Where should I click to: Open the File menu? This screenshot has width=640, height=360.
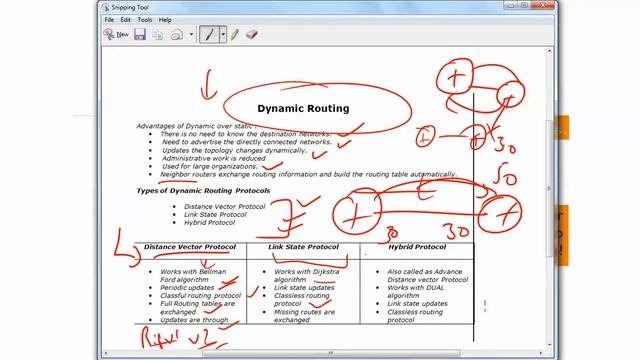click(109, 20)
